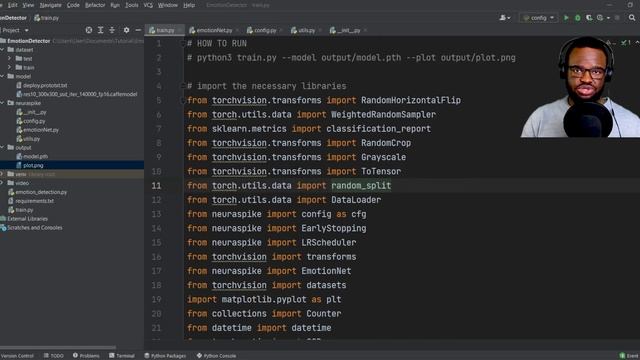The height and width of the screenshot is (360, 640).
Task: Run with coverage icon in toolbar
Action: (589, 18)
